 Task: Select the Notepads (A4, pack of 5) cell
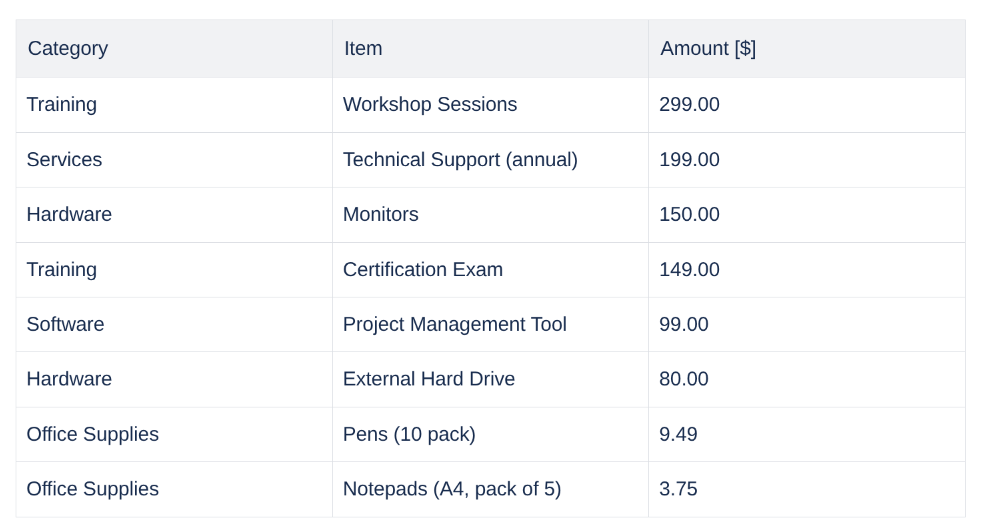pyautogui.click(x=452, y=489)
